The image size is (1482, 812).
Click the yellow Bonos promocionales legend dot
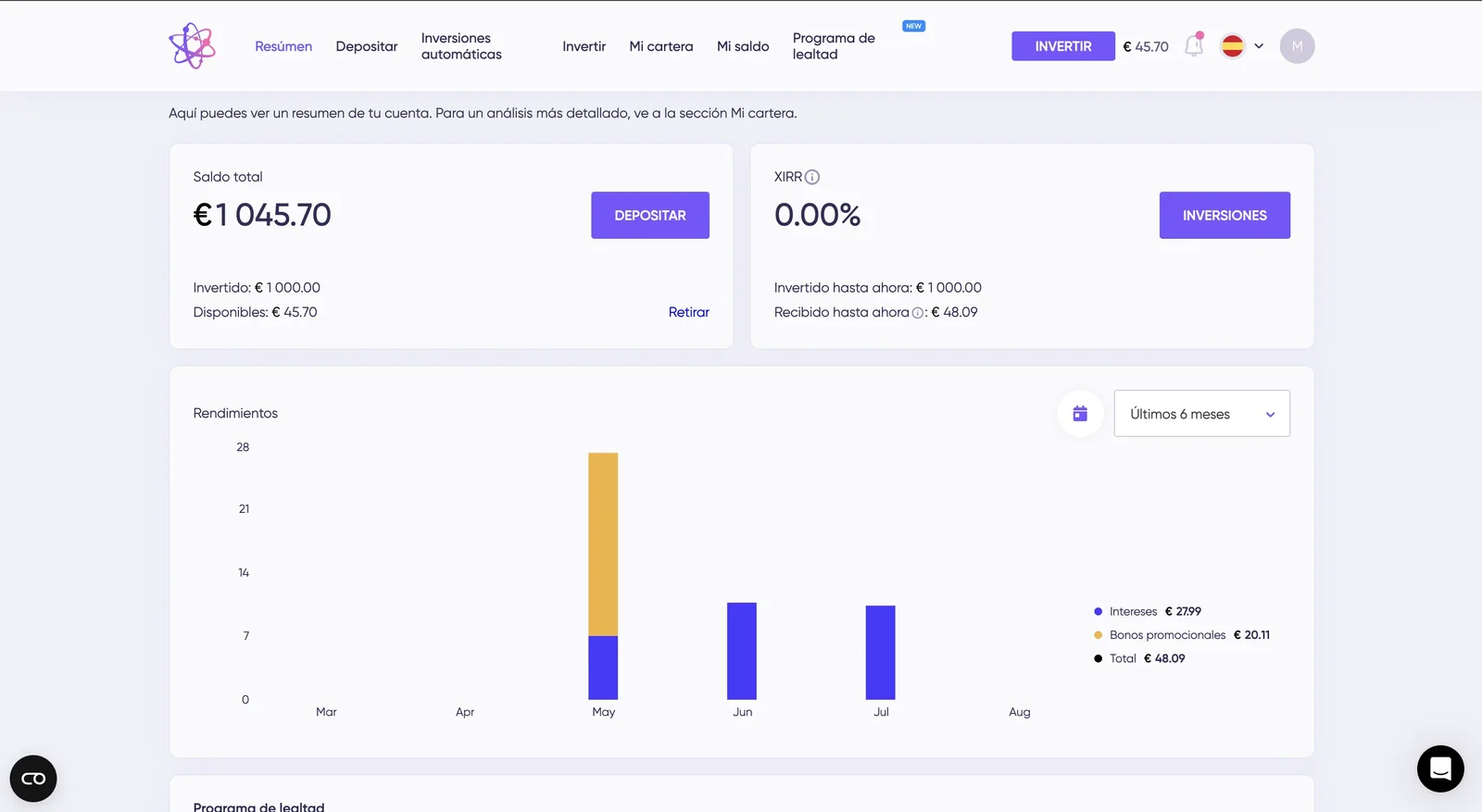pos(1099,635)
